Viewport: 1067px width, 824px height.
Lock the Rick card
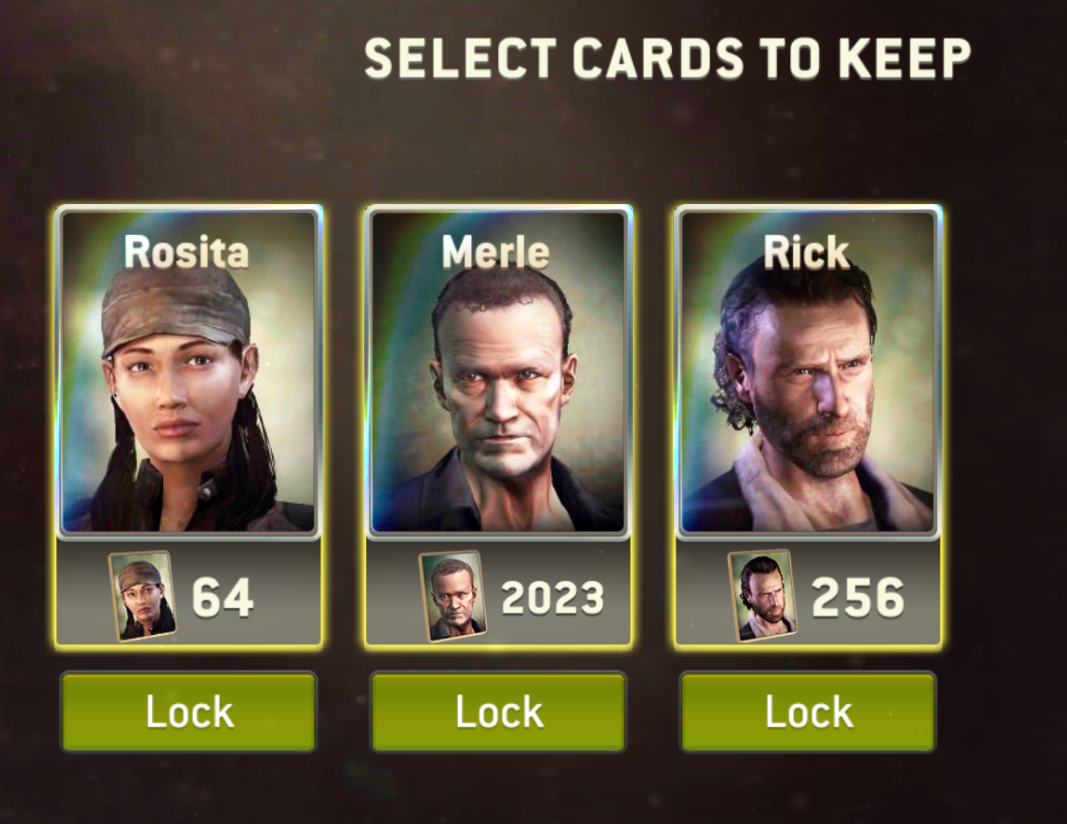click(x=808, y=712)
